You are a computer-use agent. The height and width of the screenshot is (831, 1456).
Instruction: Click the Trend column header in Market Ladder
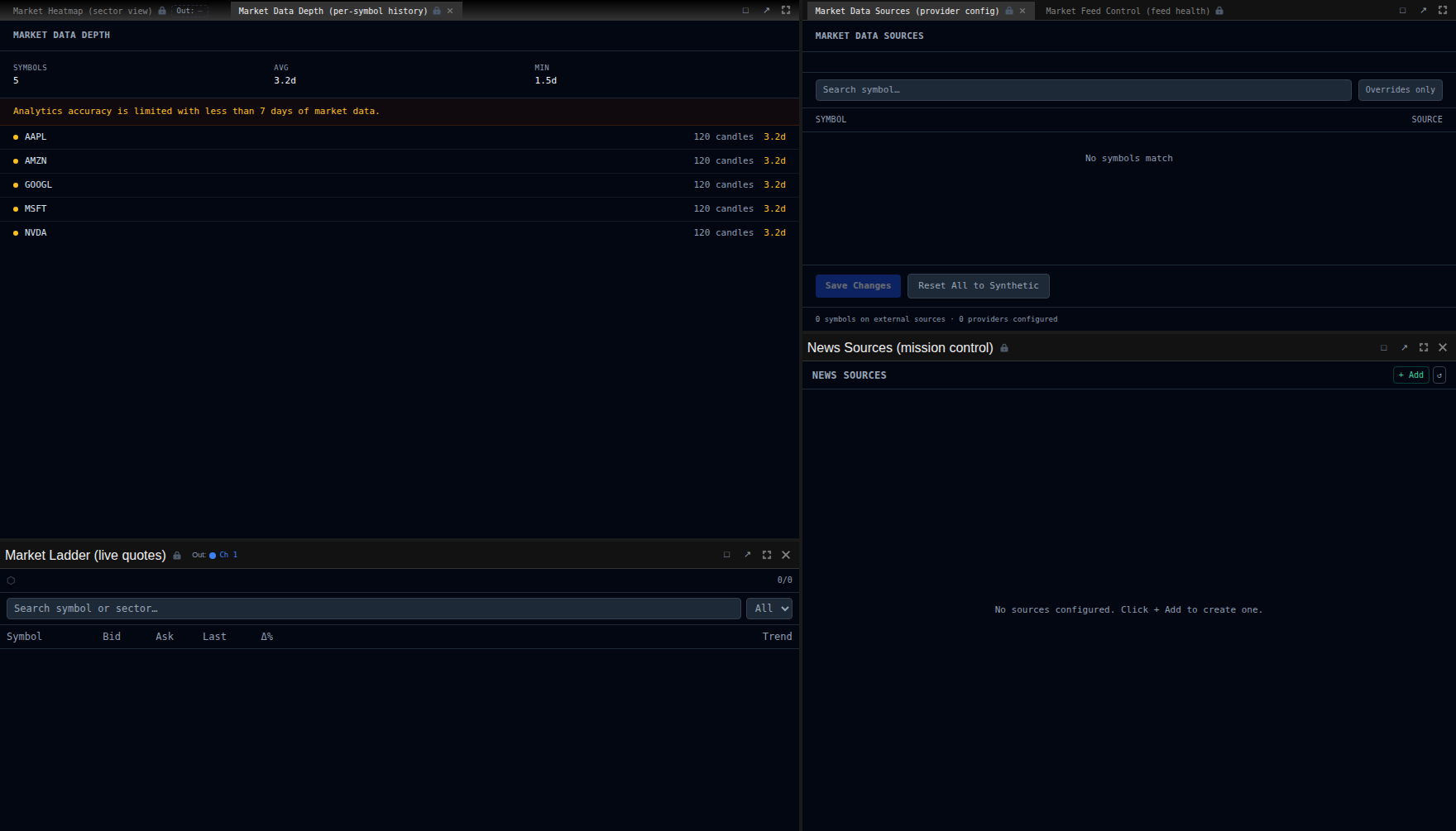pyautogui.click(x=777, y=637)
